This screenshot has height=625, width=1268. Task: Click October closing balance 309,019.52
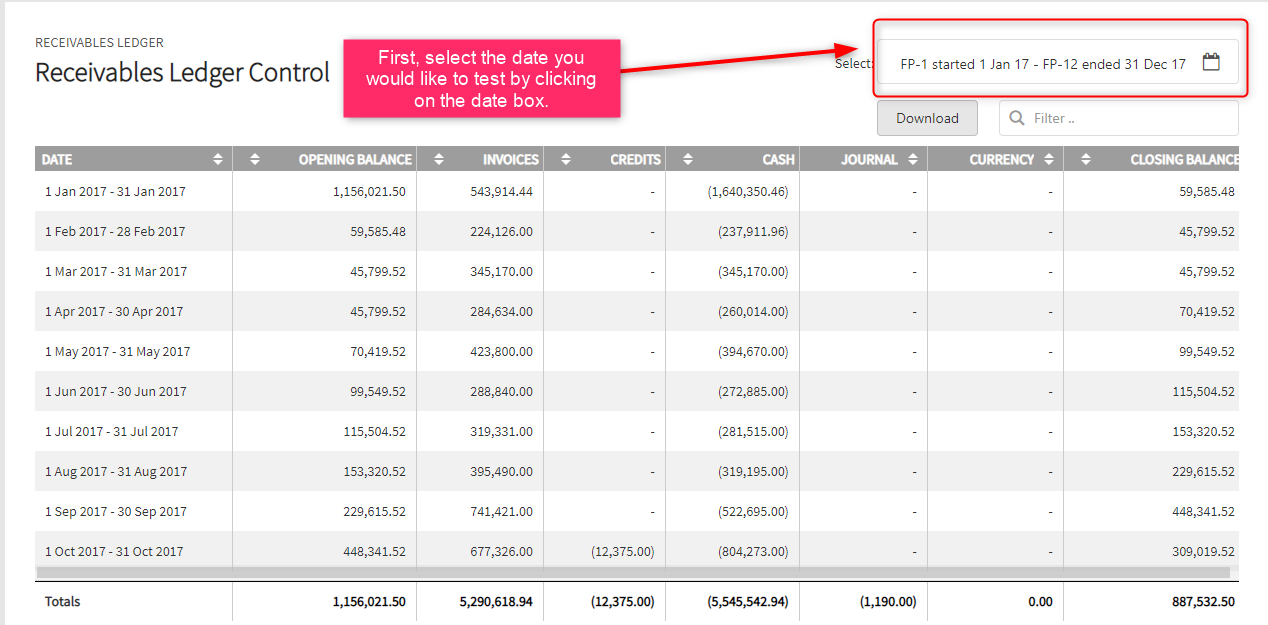pos(1203,551)
